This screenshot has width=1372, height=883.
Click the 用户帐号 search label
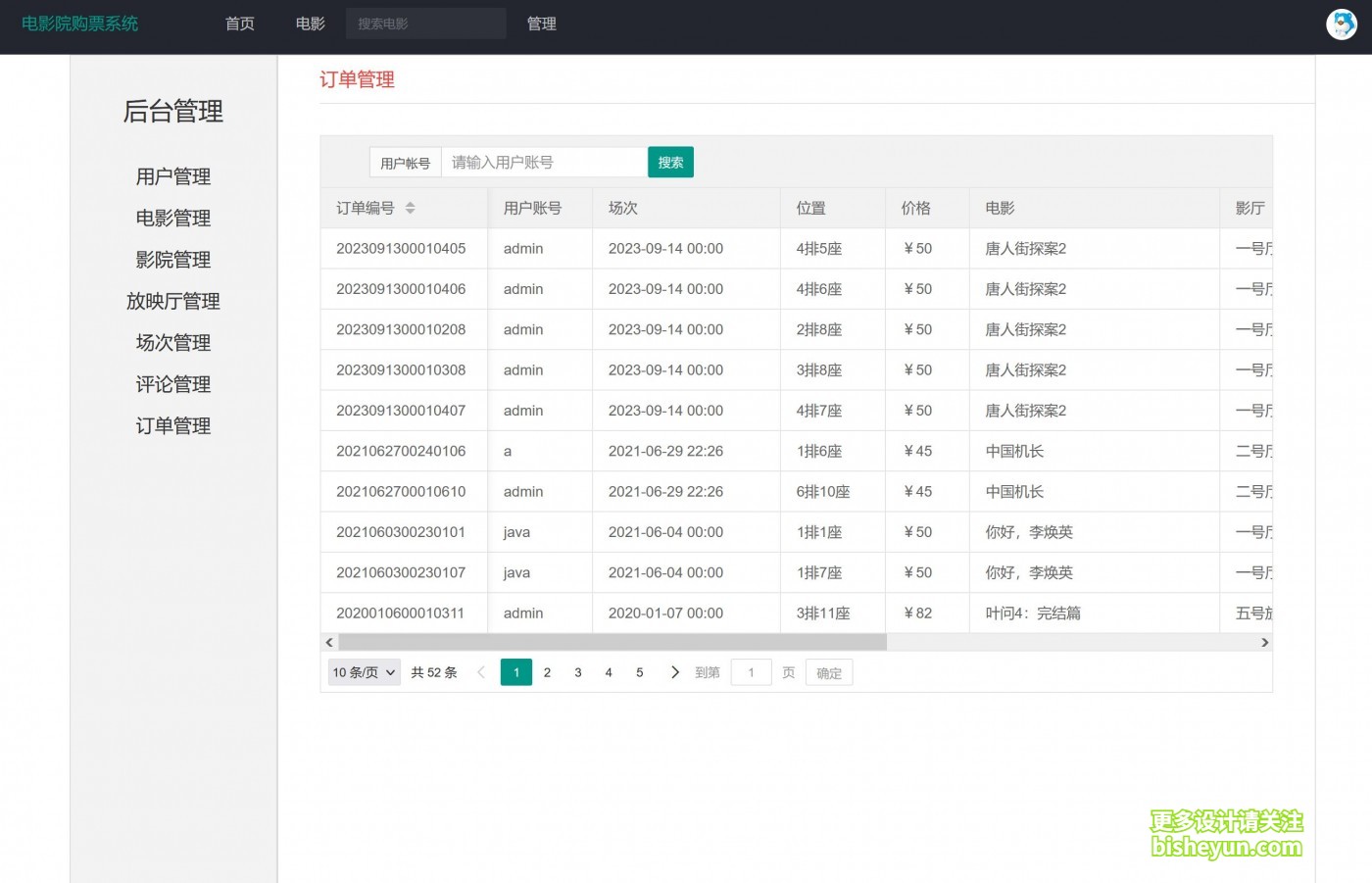pos(406,163)
